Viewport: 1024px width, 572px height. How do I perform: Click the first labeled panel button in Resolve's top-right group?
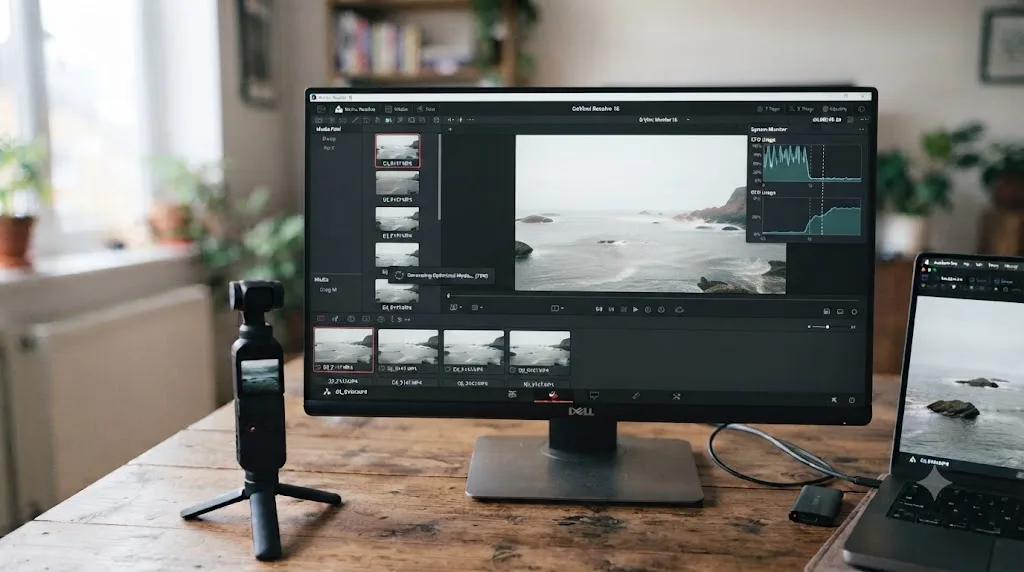[x=768, y=109]
